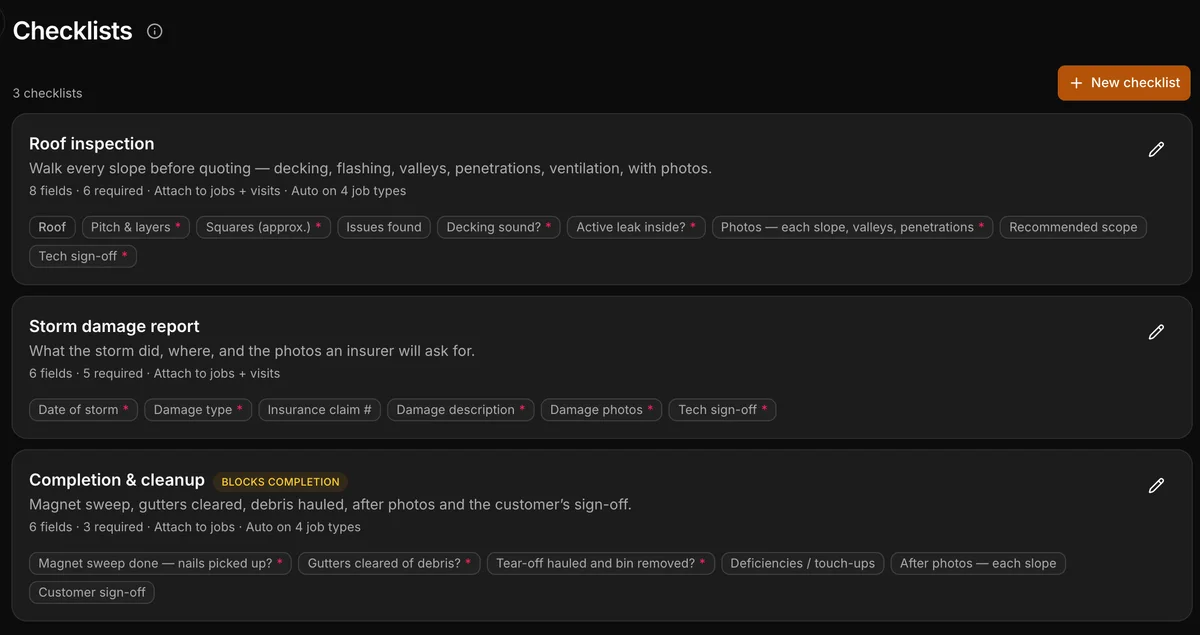Edit the Roof inspection checklist via pencil icon
Viewport: 1200px width, 635px height.
coord(1156,149)
